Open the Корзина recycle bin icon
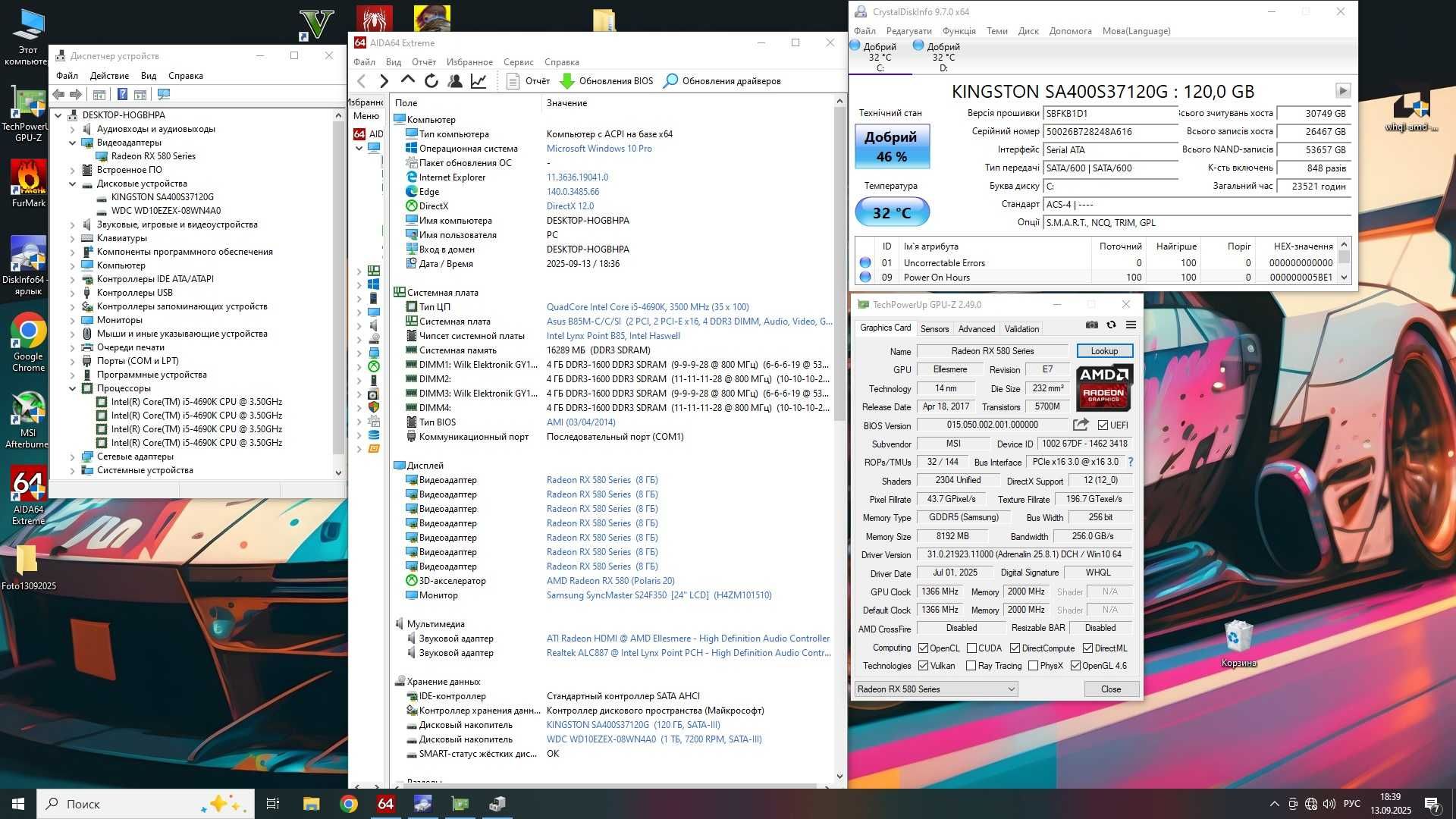The height and width of the screenshot is (819, 1456). click(x=1238, y=643)
